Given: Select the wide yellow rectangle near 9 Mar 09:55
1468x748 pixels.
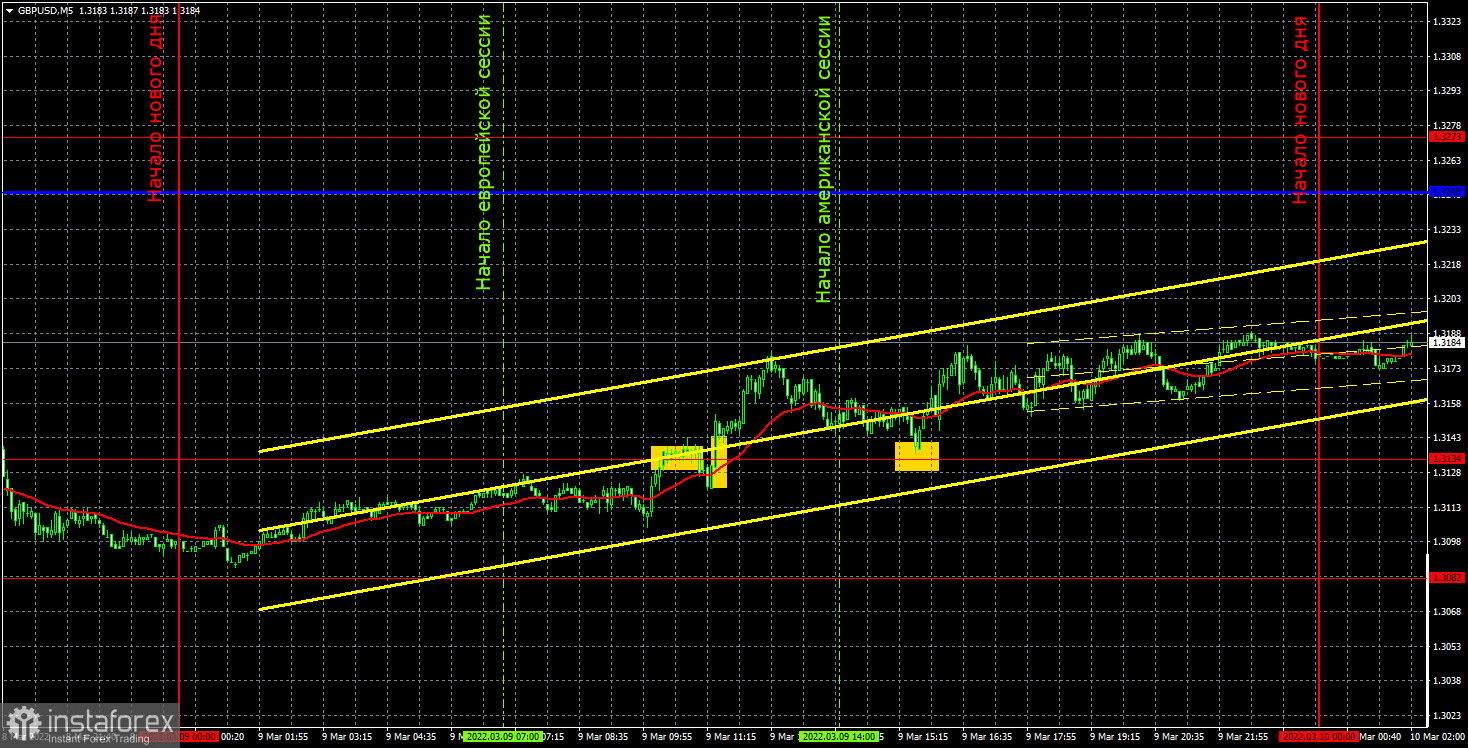Looking at the screenshot, I should (x=677, y=457).
